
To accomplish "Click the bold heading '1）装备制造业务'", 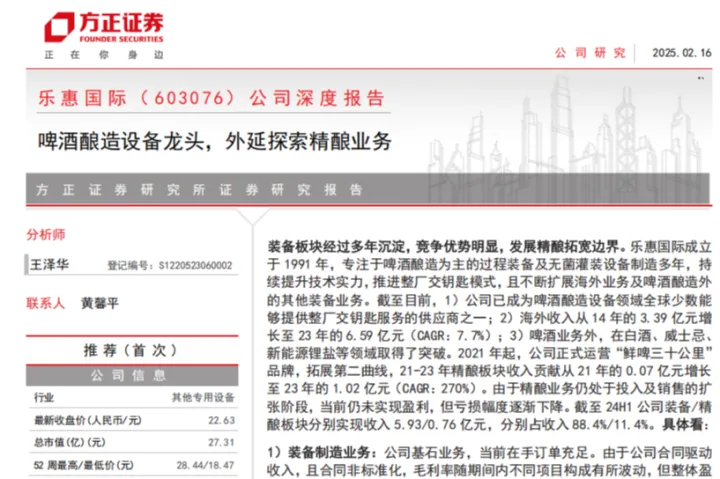I will tap(318, 452).
